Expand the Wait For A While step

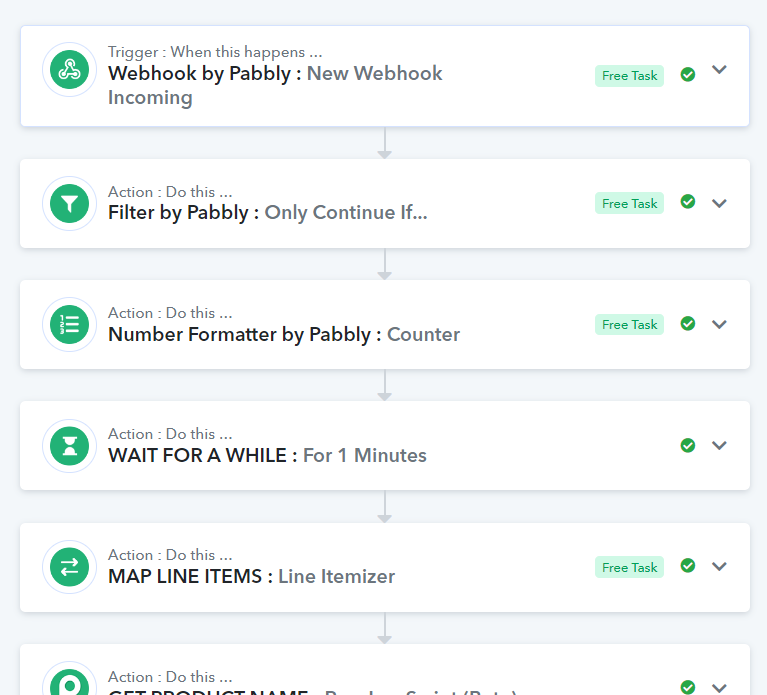point(719,445)
